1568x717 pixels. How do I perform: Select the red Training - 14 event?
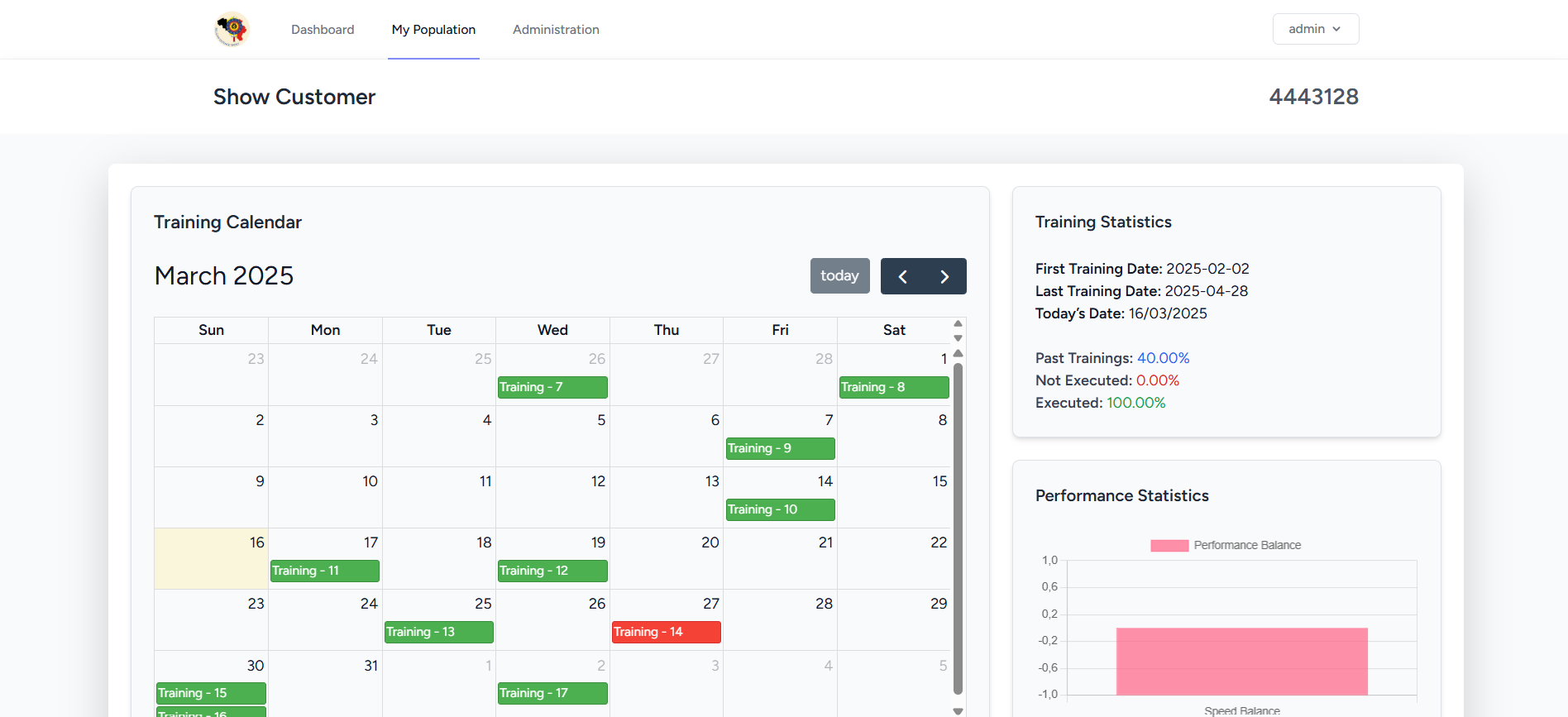(x=666, y=632)
